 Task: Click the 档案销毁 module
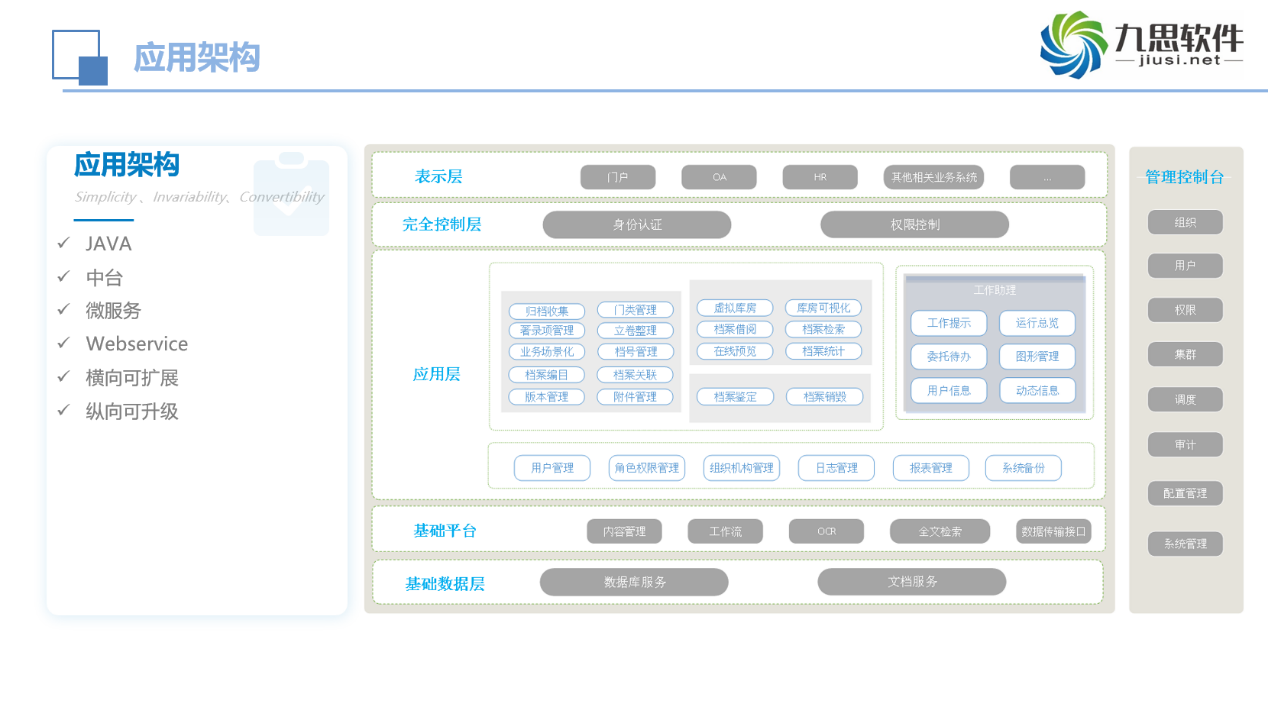(822, 397)
